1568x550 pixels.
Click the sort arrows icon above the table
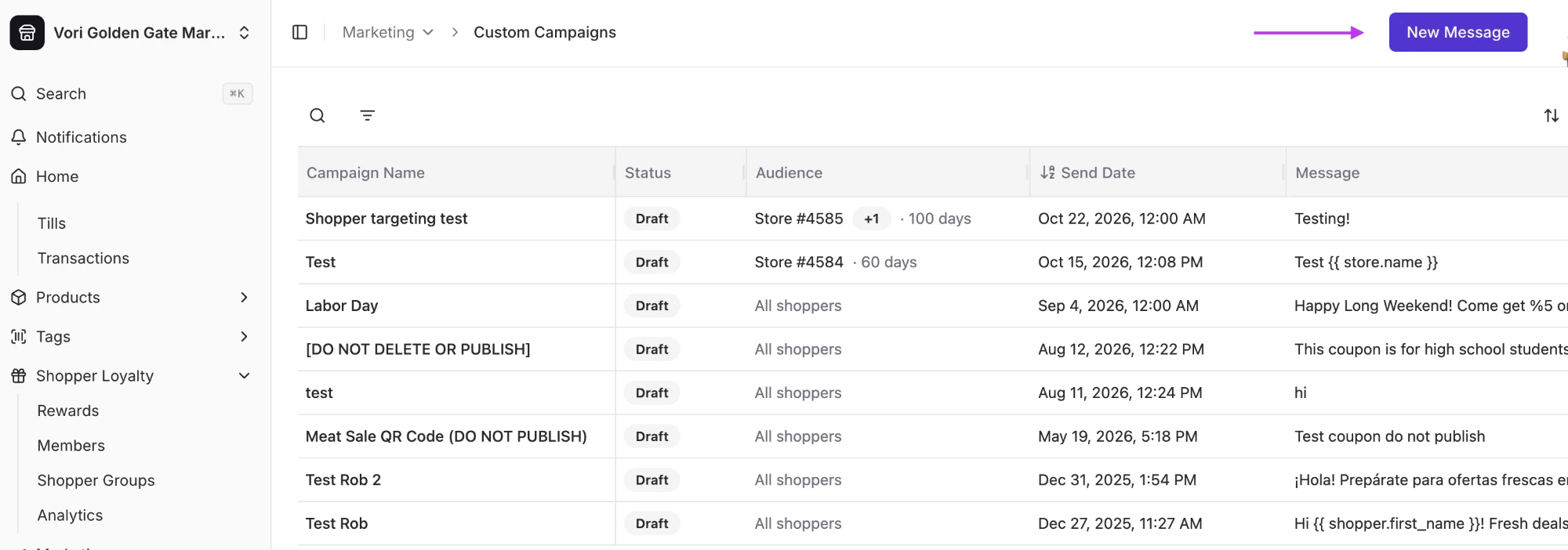[1552, 116]
